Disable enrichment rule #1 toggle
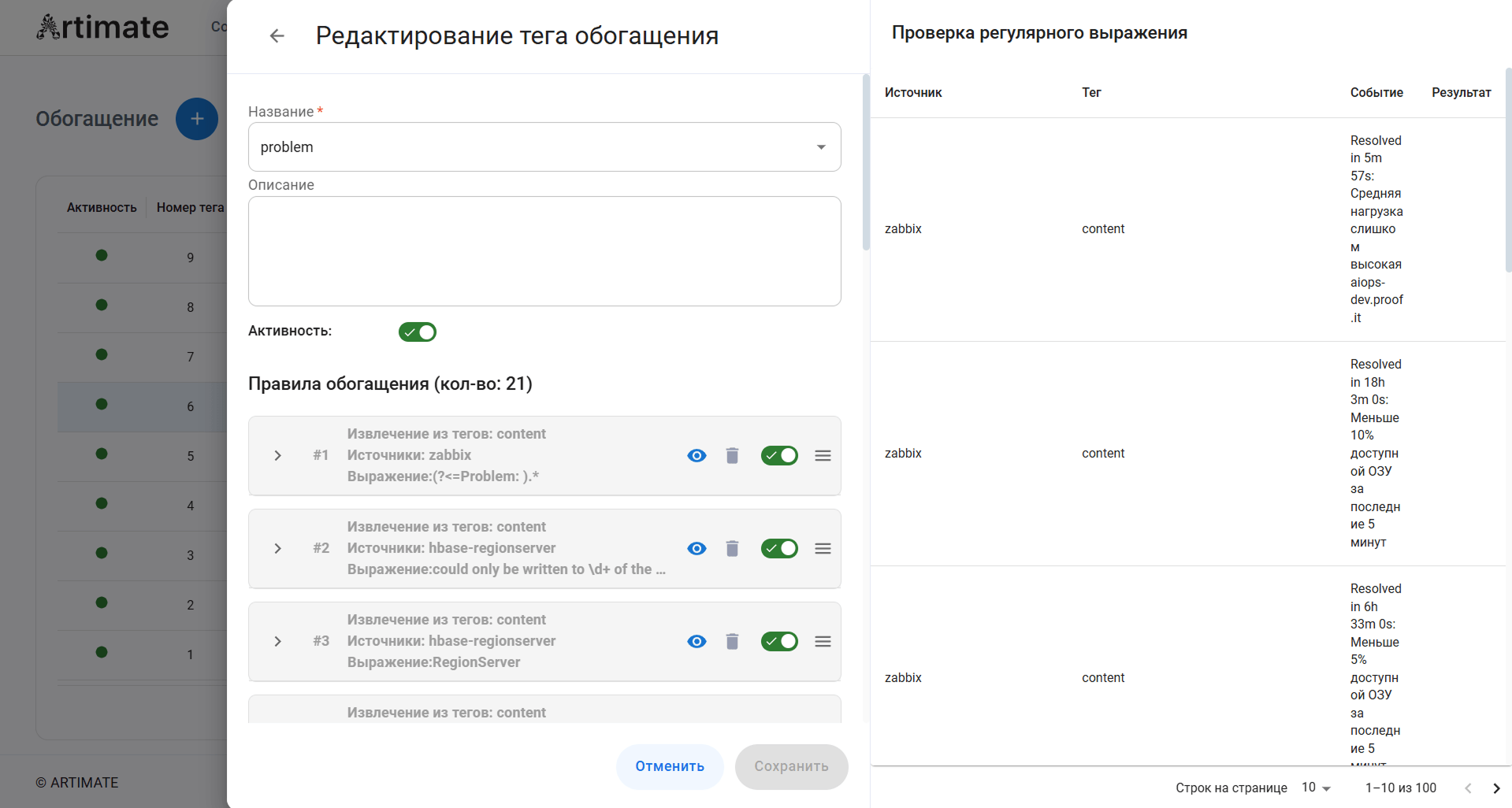The width and height of the screenshot is (1512, 808). [779, 456]
